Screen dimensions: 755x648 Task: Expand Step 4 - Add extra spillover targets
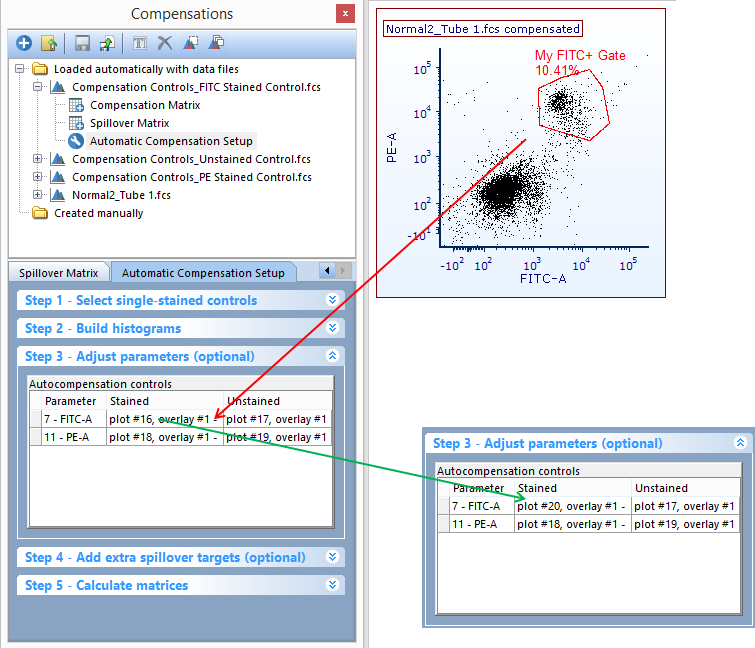(x=332, y=557)
